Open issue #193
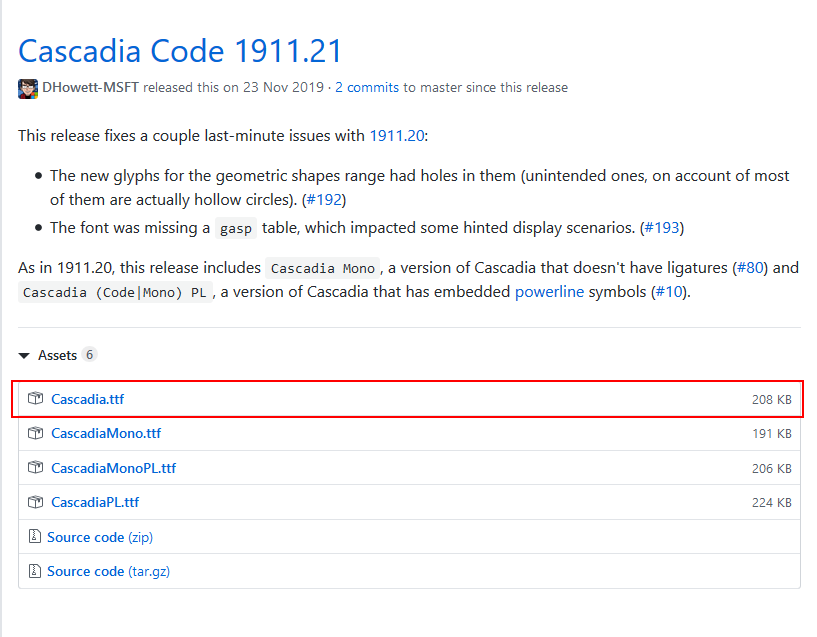Viewport: 817px width, 637px height. pos(661,227)
